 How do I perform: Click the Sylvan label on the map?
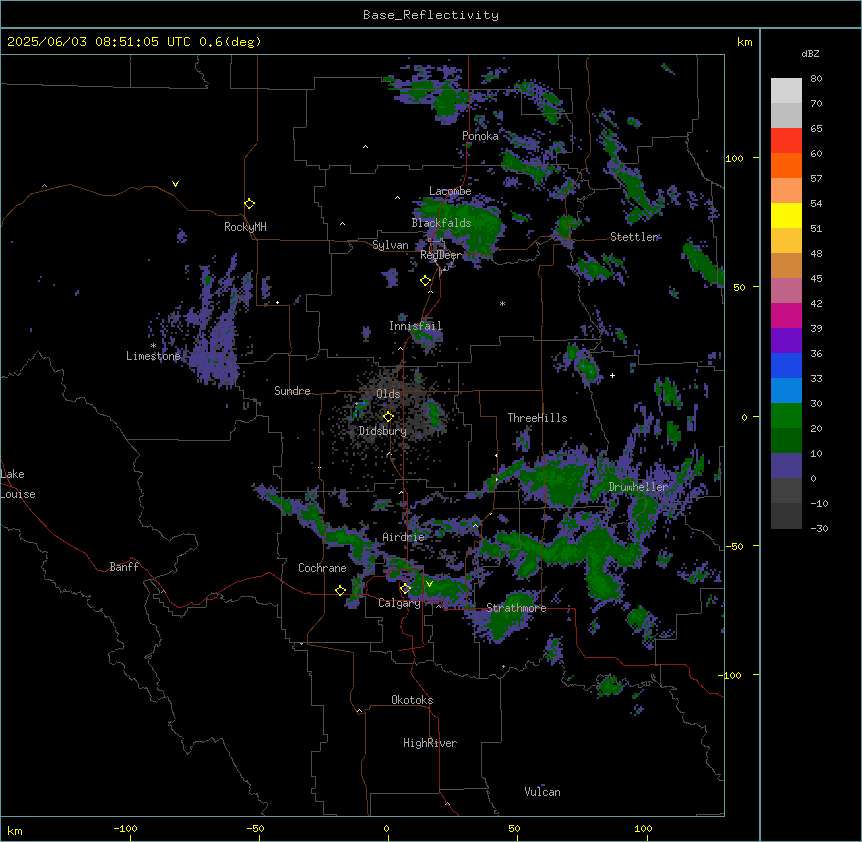390,245
